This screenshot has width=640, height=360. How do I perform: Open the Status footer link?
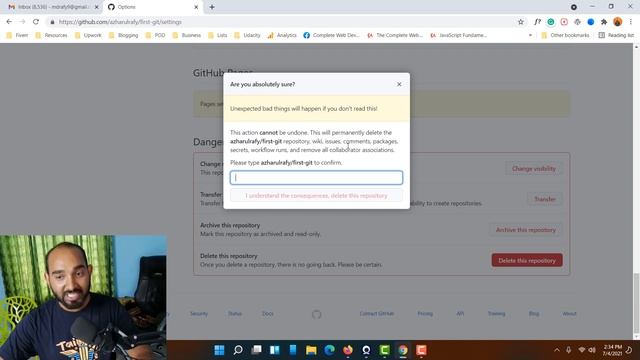click(x=235, y=313)
